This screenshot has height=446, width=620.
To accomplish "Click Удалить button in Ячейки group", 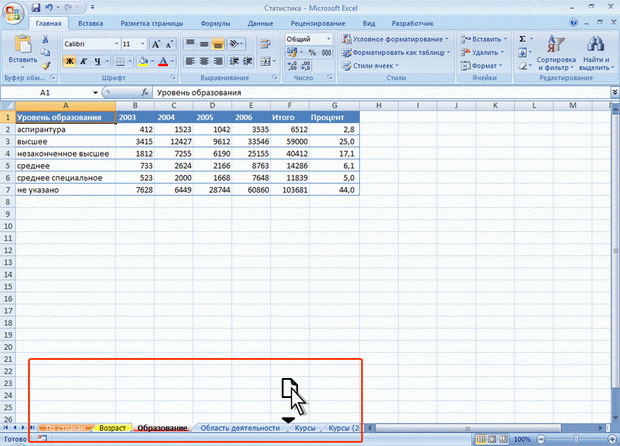I will click(482, 52).
